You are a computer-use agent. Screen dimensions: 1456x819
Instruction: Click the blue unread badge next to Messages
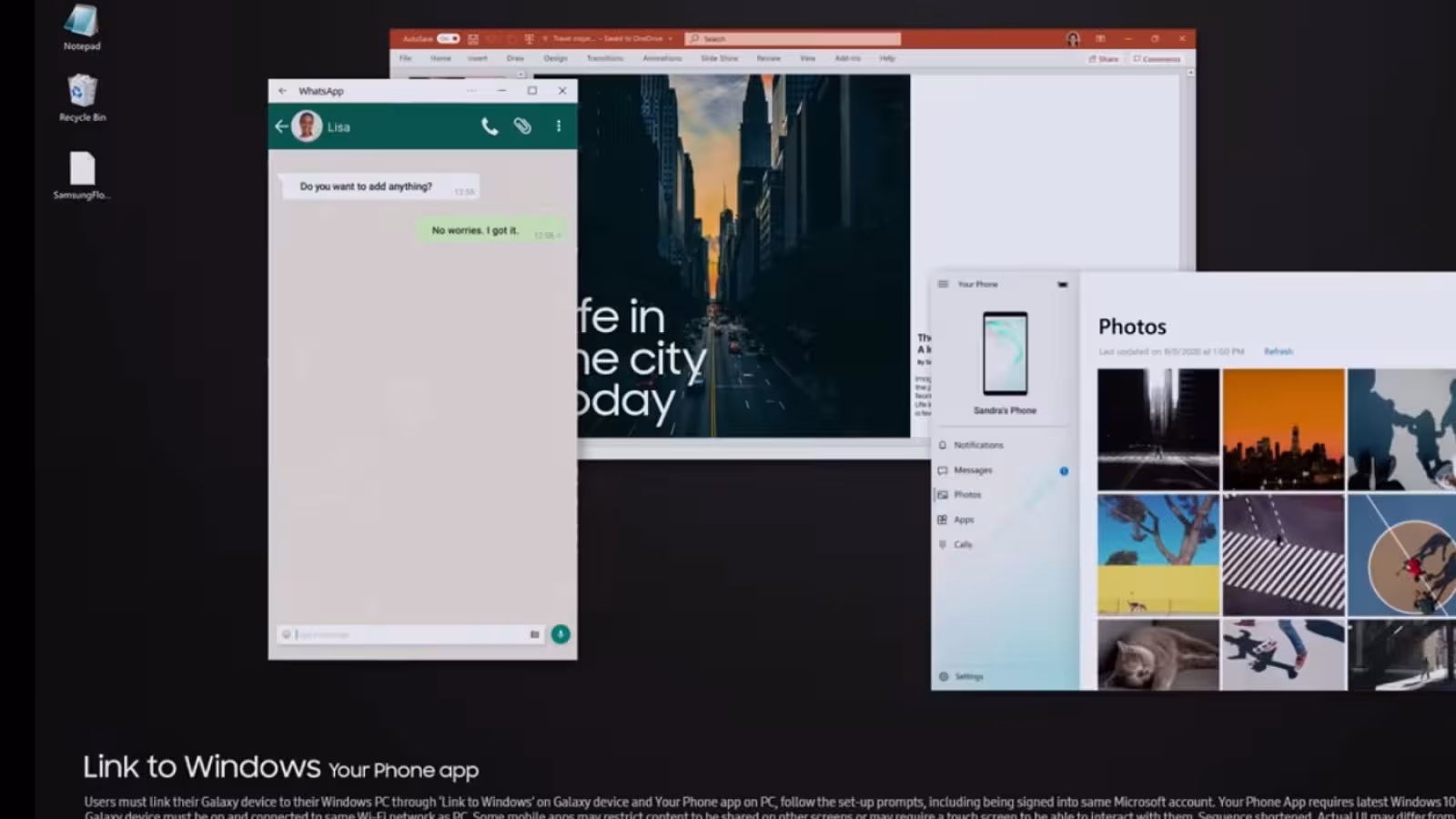pyautogui.click(x=1064, y=471)
